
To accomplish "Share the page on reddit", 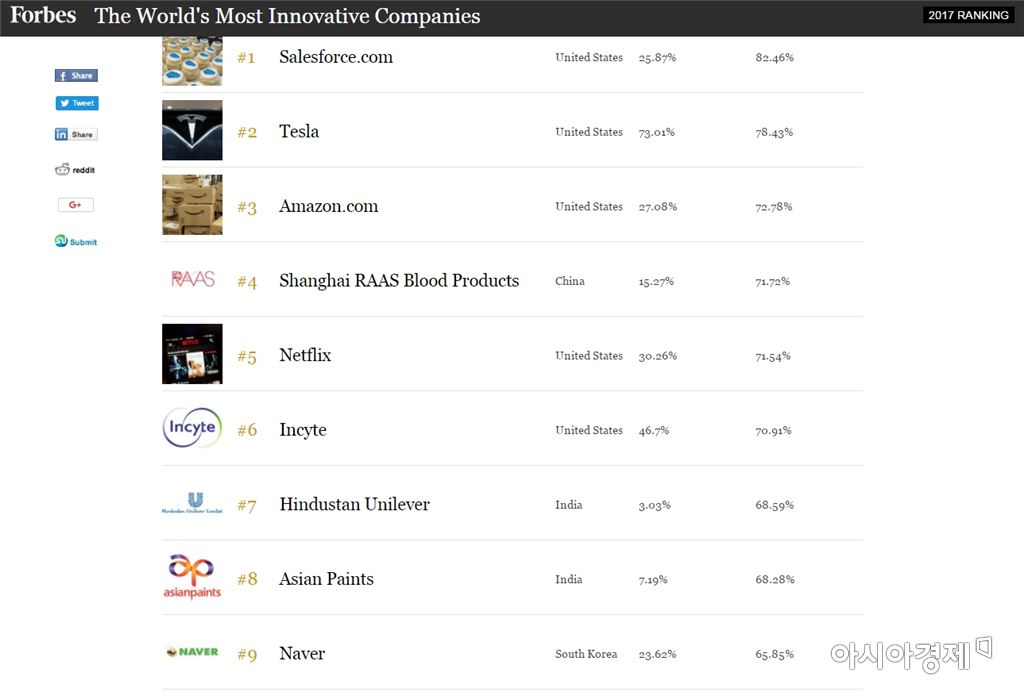I will click(x=76, y=170).
